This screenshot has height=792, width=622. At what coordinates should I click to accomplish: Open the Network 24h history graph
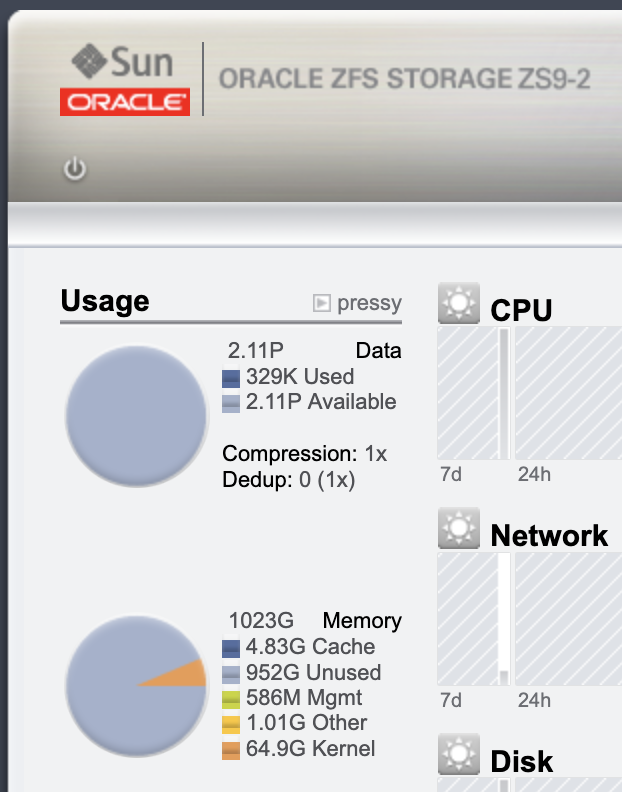[x=568, y=619]
